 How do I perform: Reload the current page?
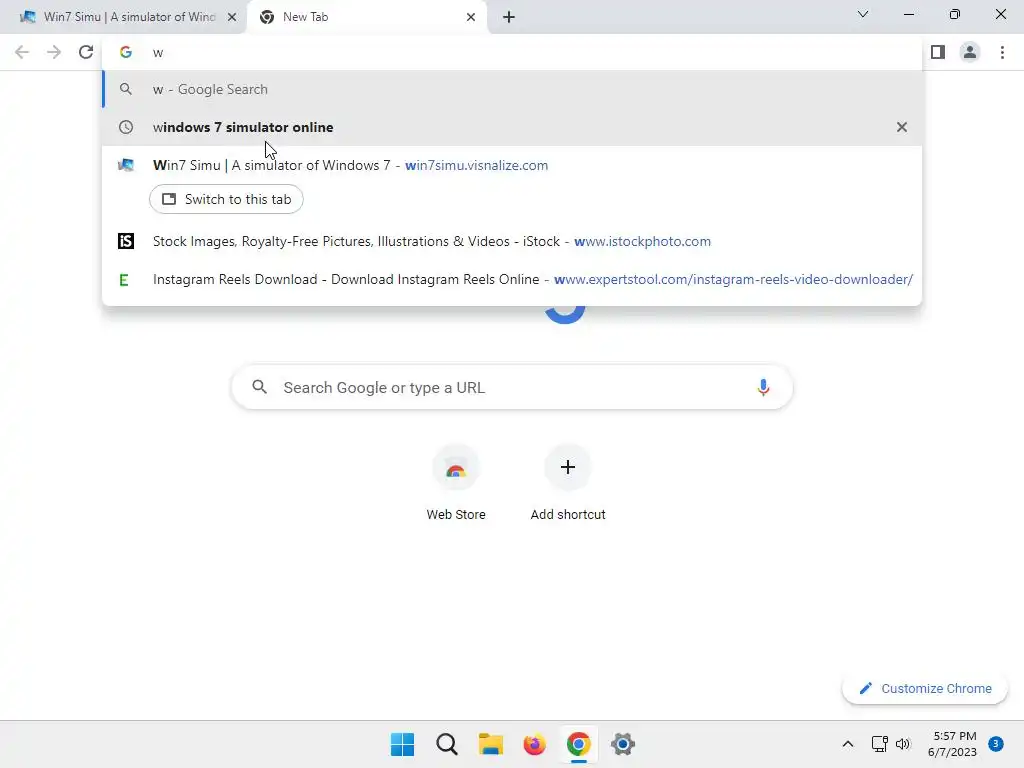point(86,52)
